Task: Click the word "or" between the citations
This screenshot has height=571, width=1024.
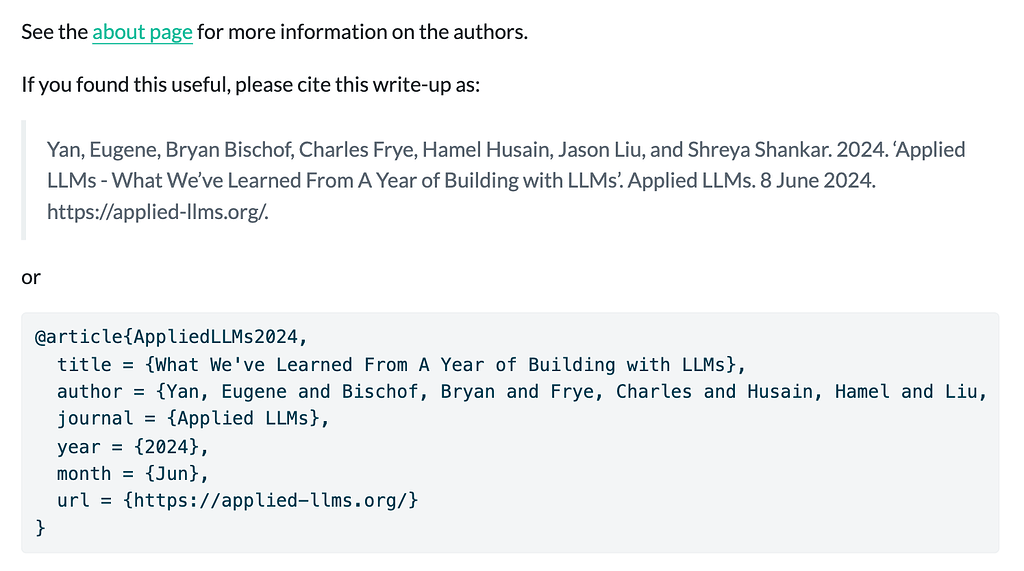Action: tap(31, 277)
